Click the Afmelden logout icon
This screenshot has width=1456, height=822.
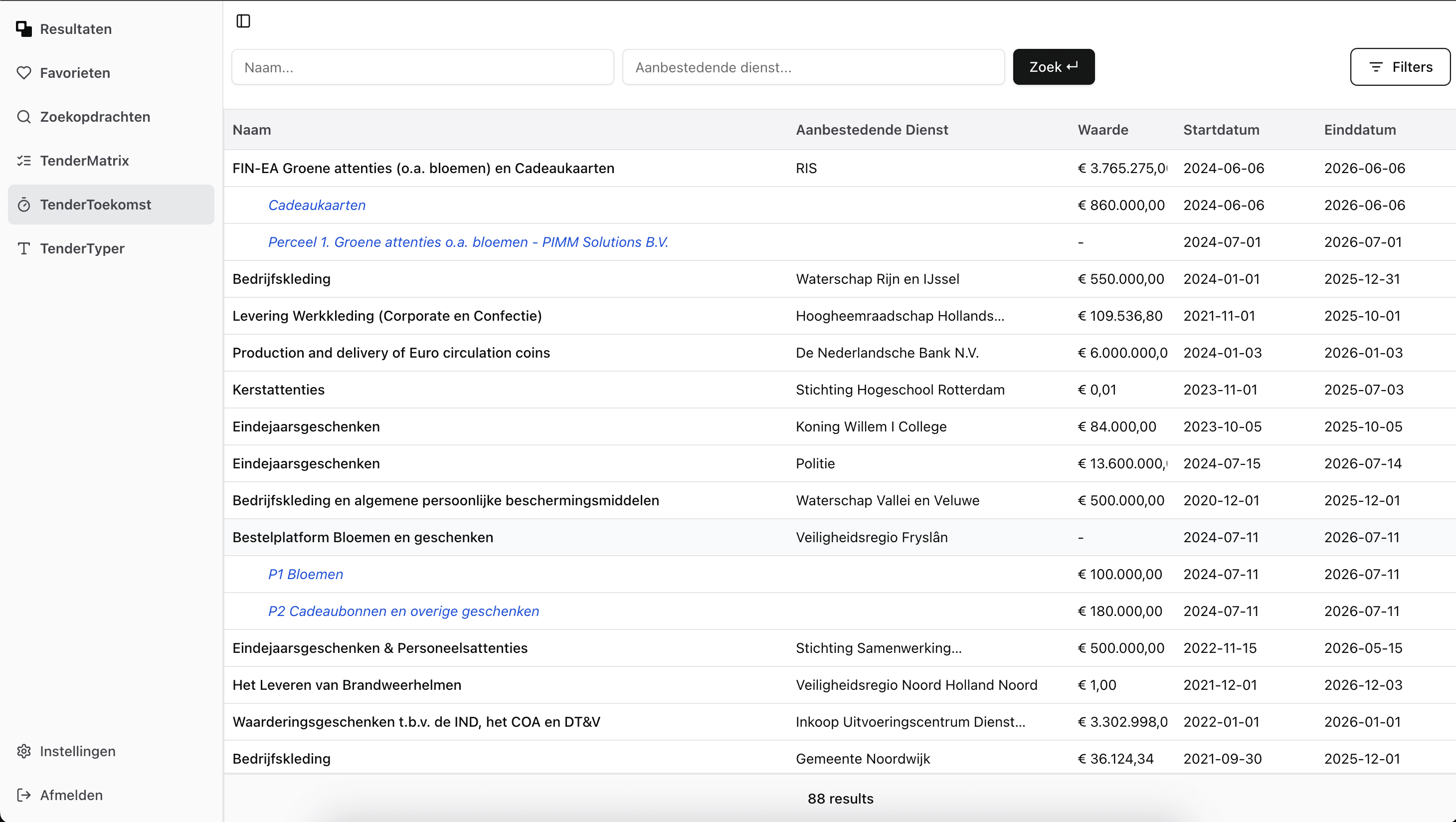(24, 795)
